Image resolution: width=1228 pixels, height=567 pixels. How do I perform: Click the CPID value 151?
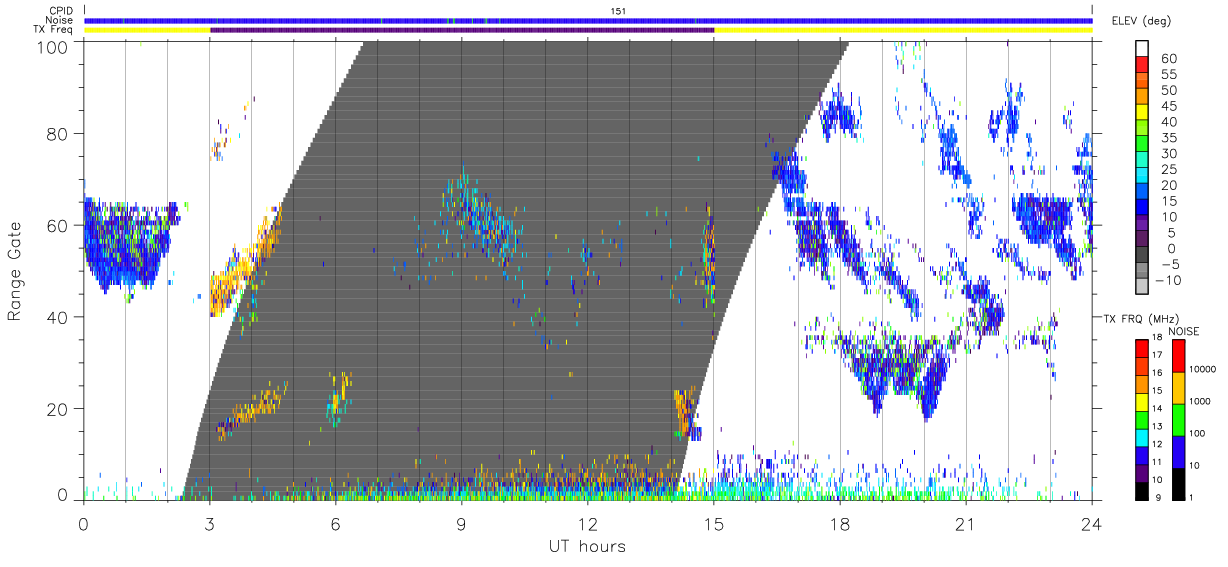pos(618,11)
